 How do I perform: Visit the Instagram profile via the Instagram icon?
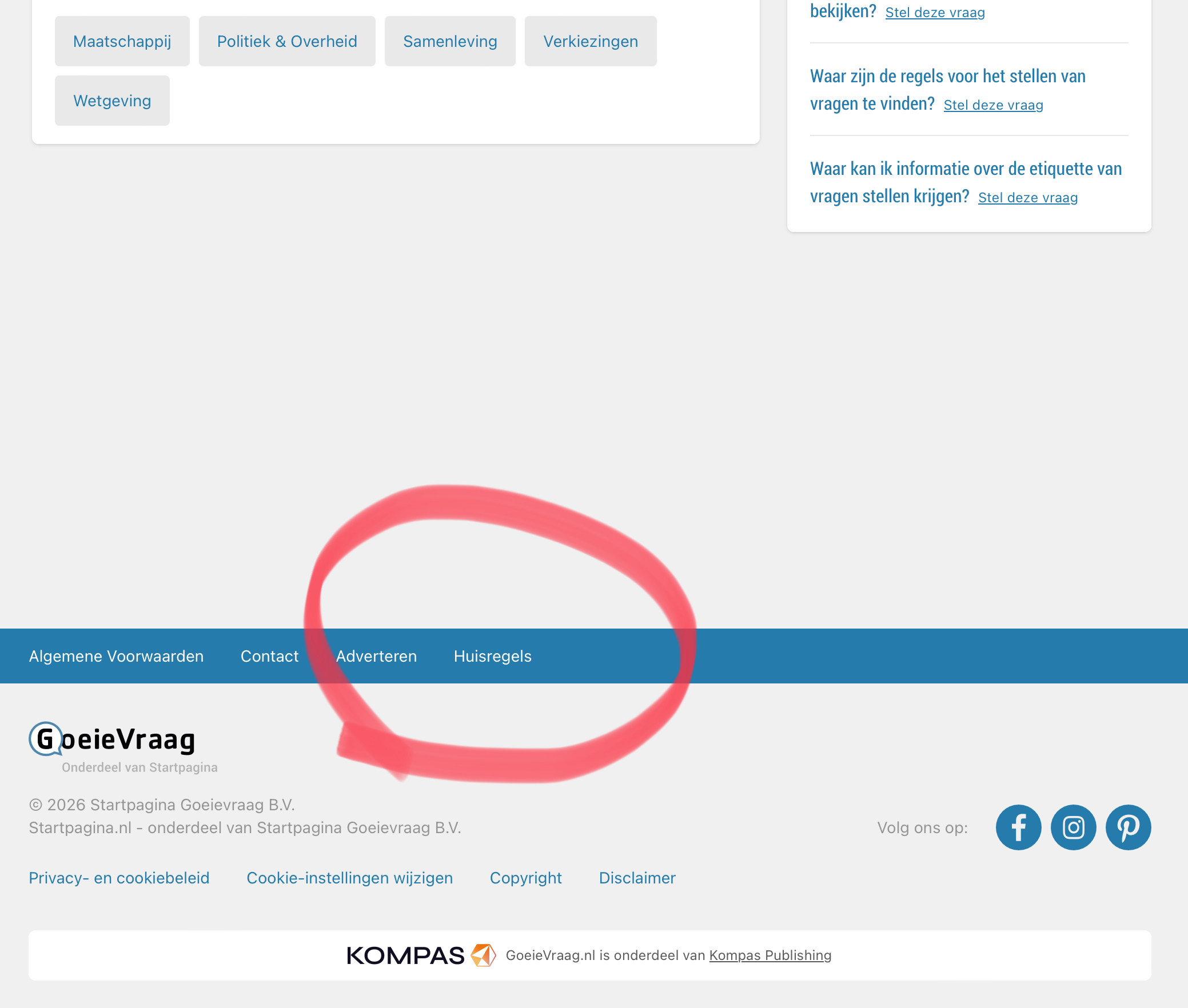point(1073,827)
